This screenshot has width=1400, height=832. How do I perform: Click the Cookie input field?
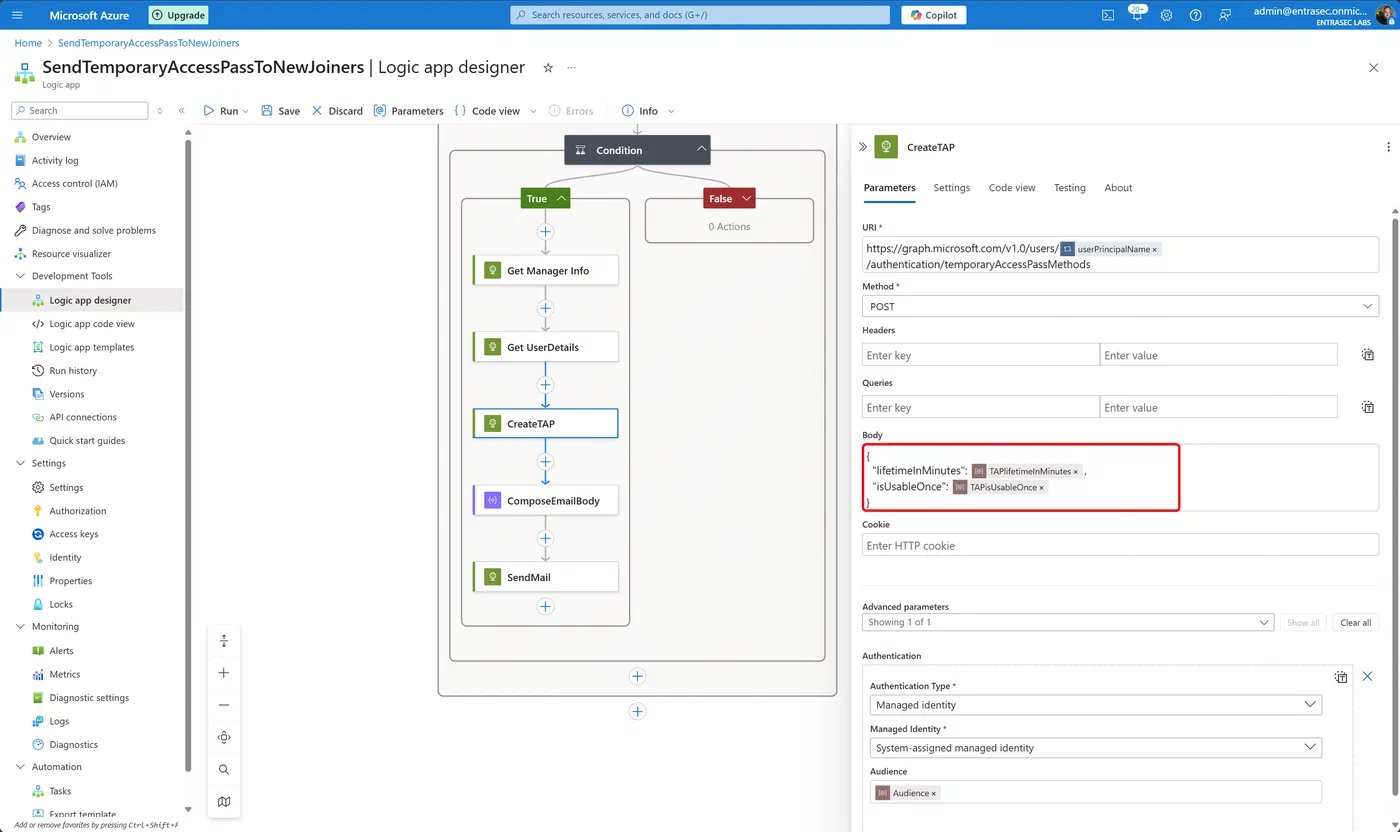point(1120,546)
